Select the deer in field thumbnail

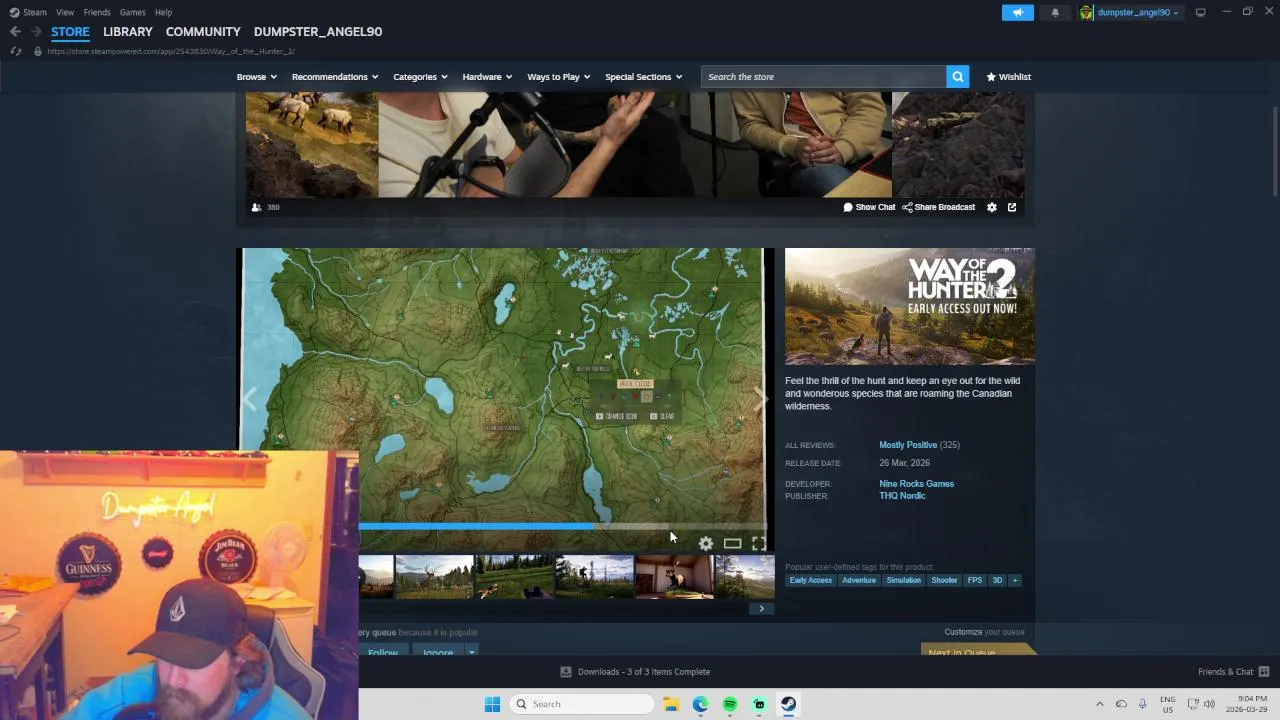[434, 577]
